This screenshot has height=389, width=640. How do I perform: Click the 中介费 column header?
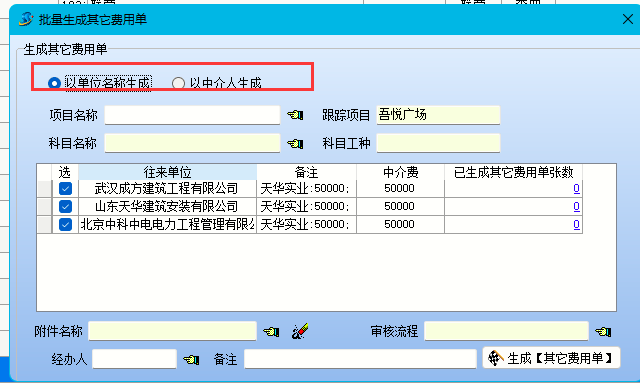pyautogui.click(x=400, y=172)
